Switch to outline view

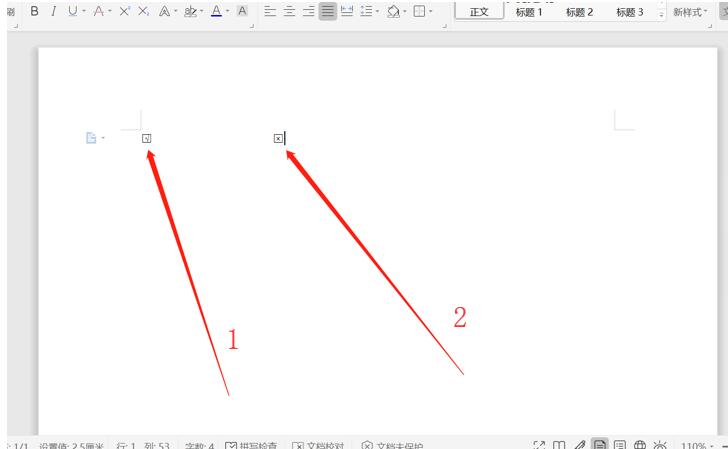click(x=620, y=445)
